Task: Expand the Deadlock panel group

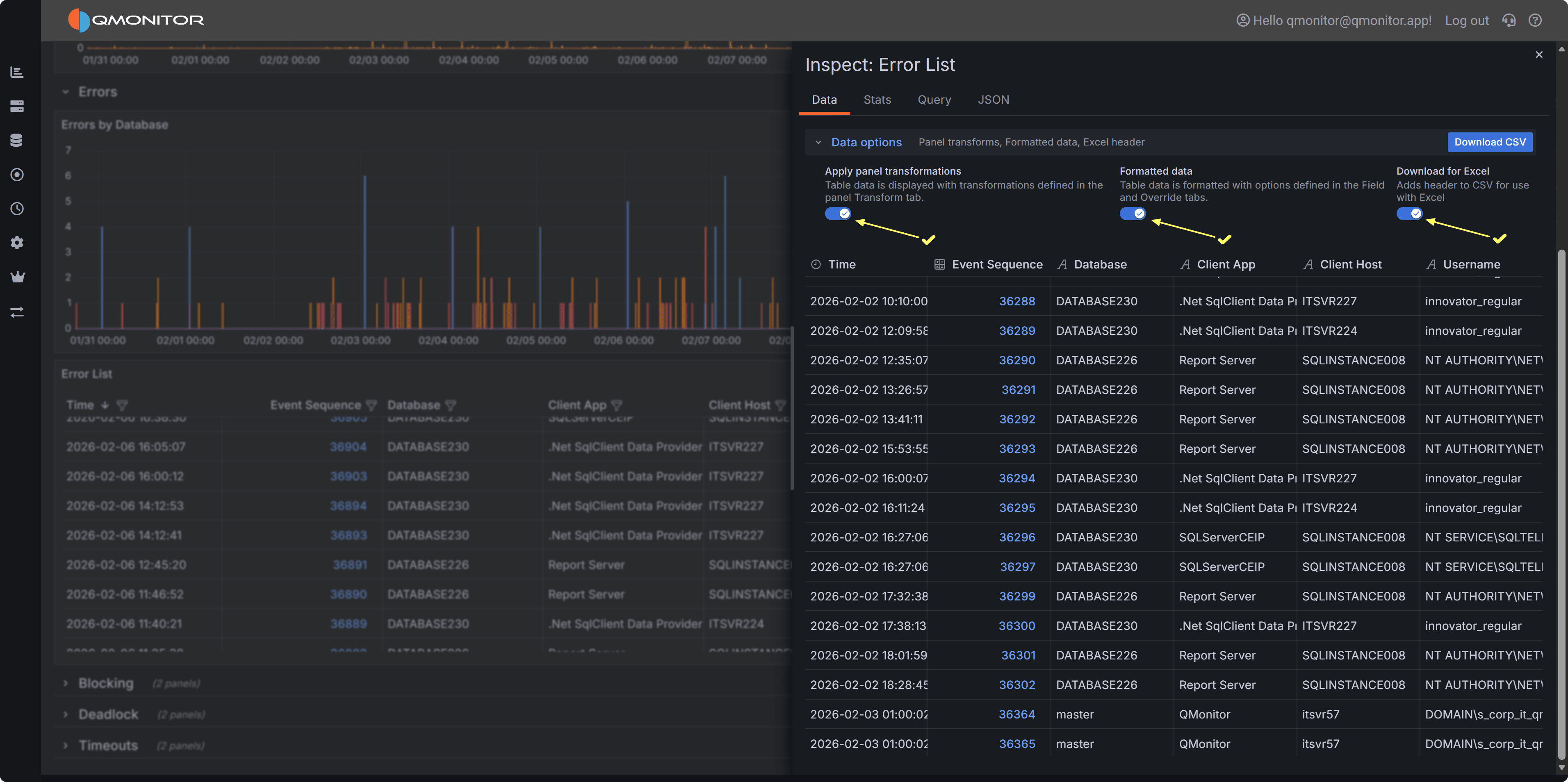Action: (108, 714)
